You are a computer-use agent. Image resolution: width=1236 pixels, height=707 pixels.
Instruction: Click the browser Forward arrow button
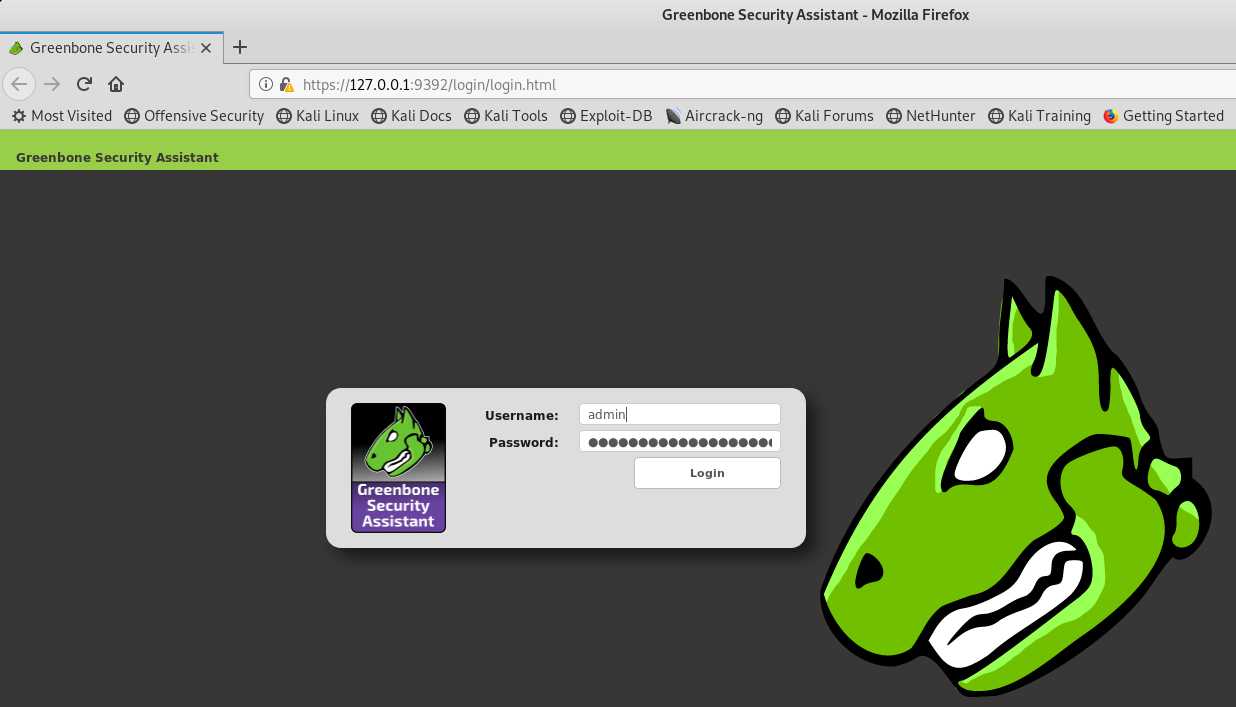tap(52, 84)
